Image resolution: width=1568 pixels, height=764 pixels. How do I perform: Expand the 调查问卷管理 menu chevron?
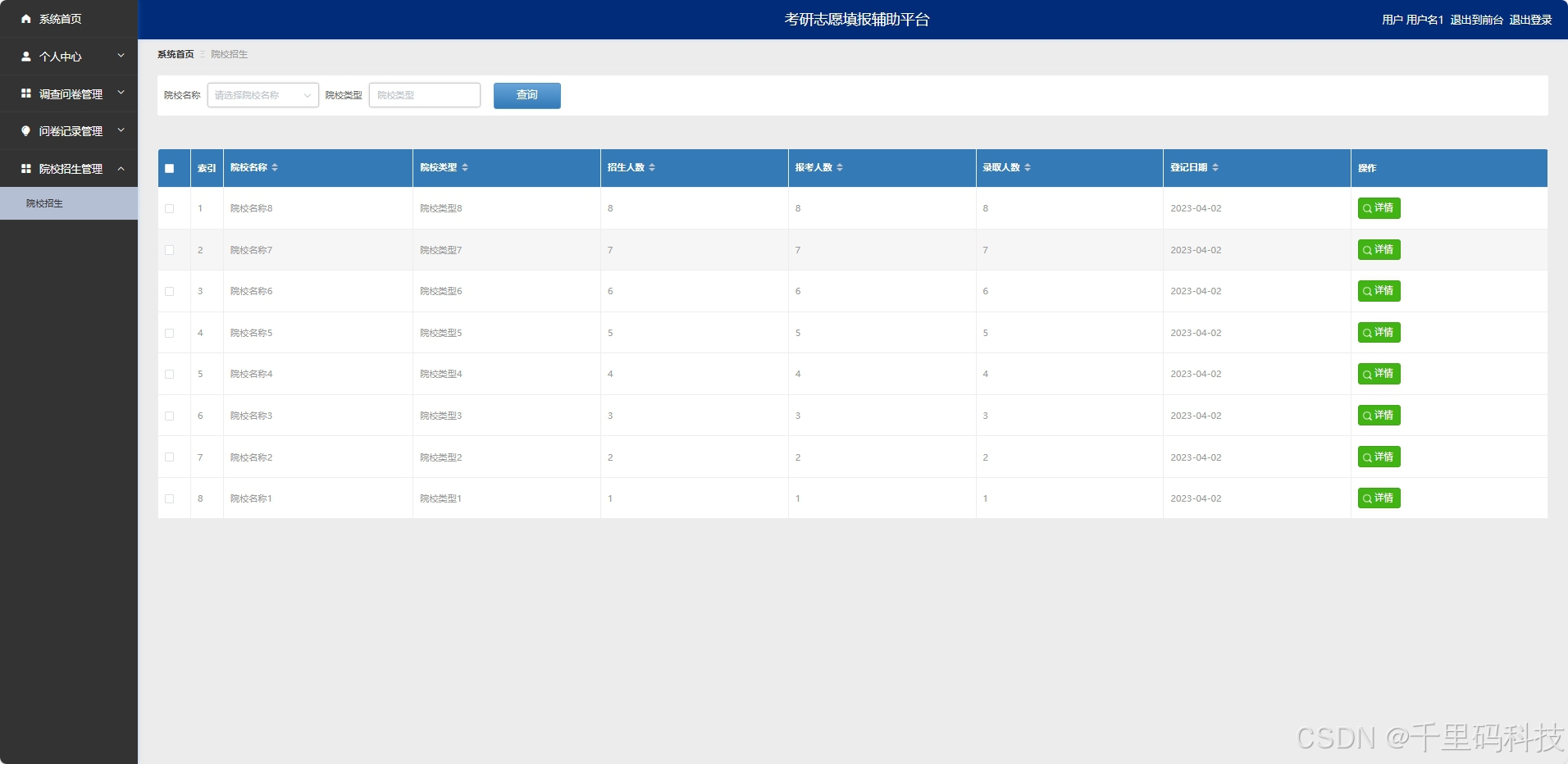(121, 93)
